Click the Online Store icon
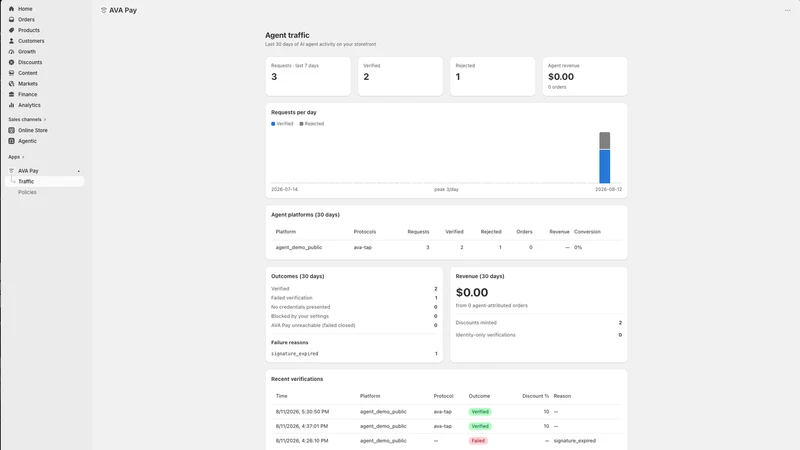800x450 pixels. point(11,130)
